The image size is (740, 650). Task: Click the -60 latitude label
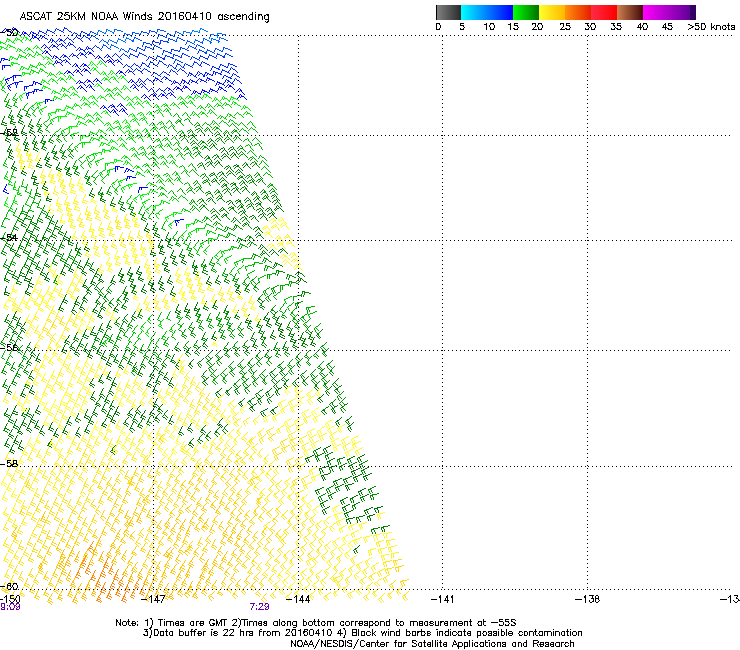[x=9, y=586]
